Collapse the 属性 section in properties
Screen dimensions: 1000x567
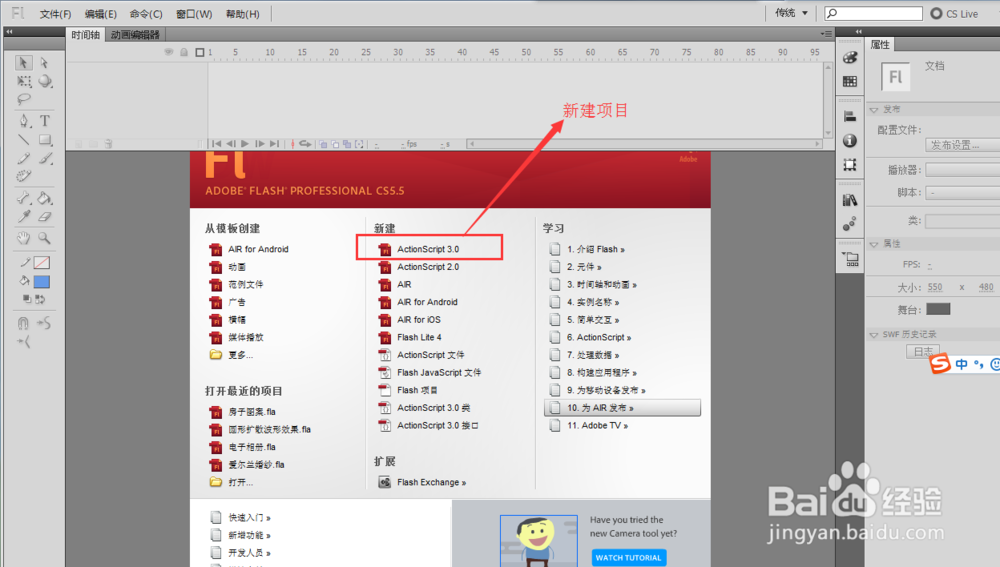[874, 244]
